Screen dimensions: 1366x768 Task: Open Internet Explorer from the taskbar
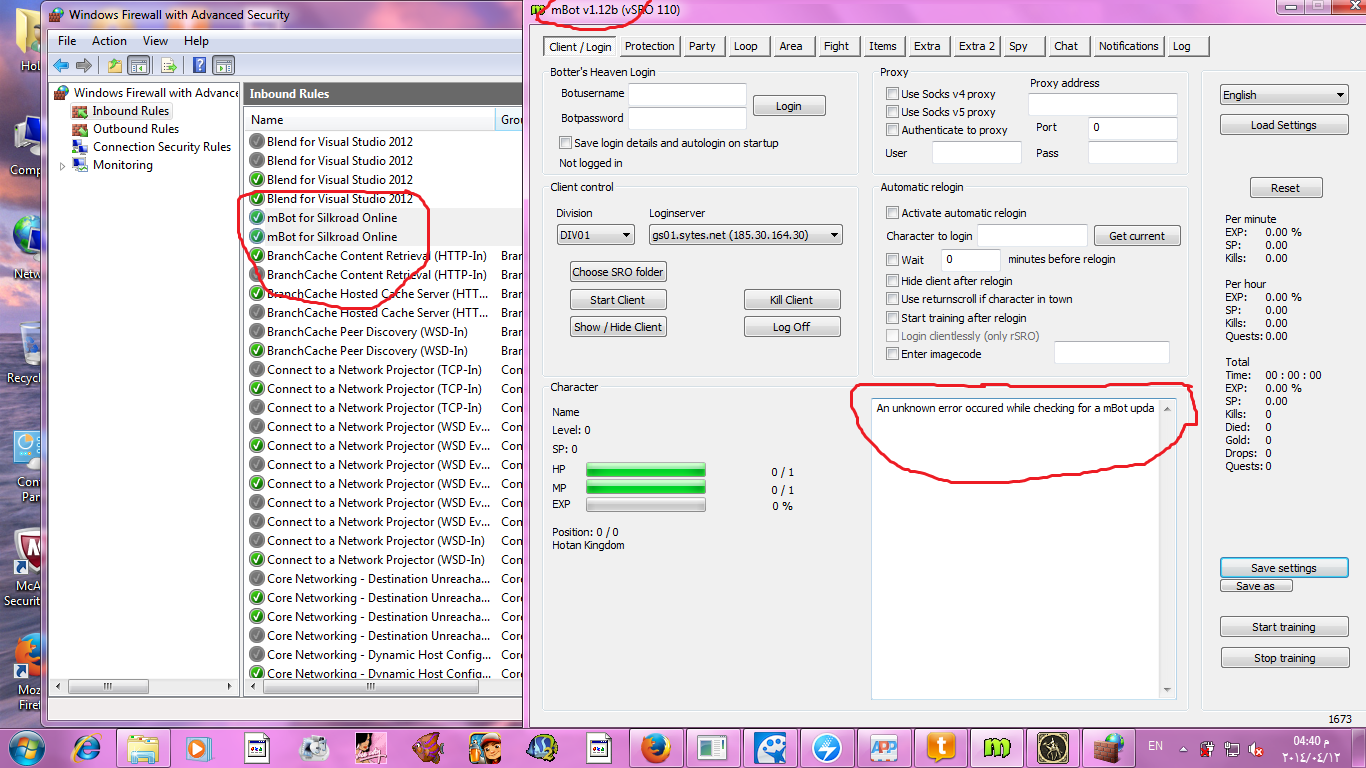[x=87, y=747]
